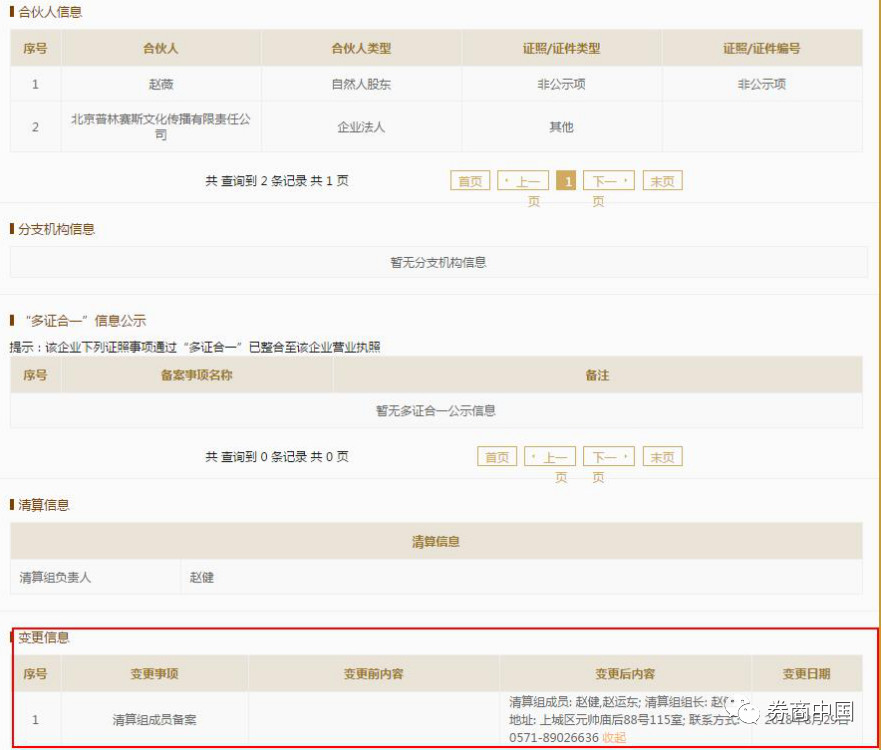883x750 pixels.
Task: Click 证照/证件类型 column header
Action: click(x=561, y=48)
